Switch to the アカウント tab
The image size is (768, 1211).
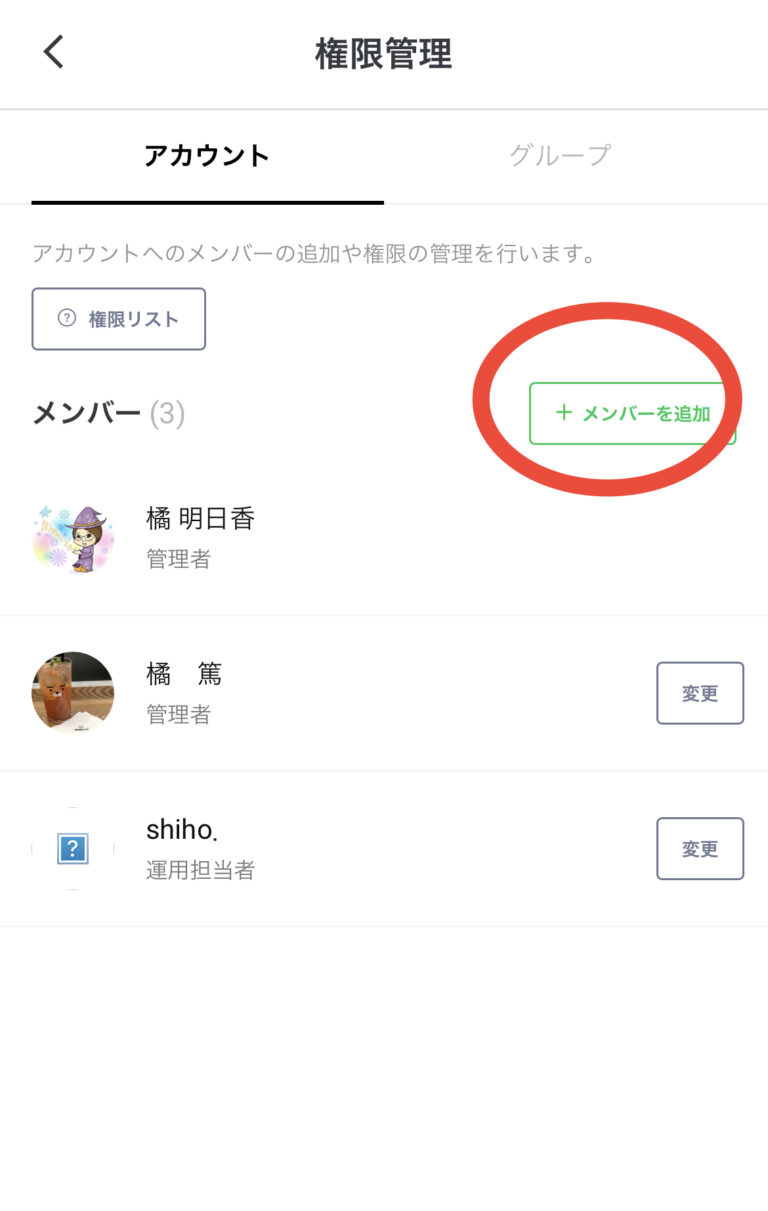point(207,156)
